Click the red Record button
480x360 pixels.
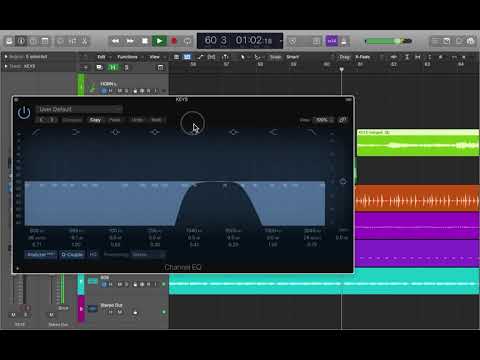(x=174, y=41)
